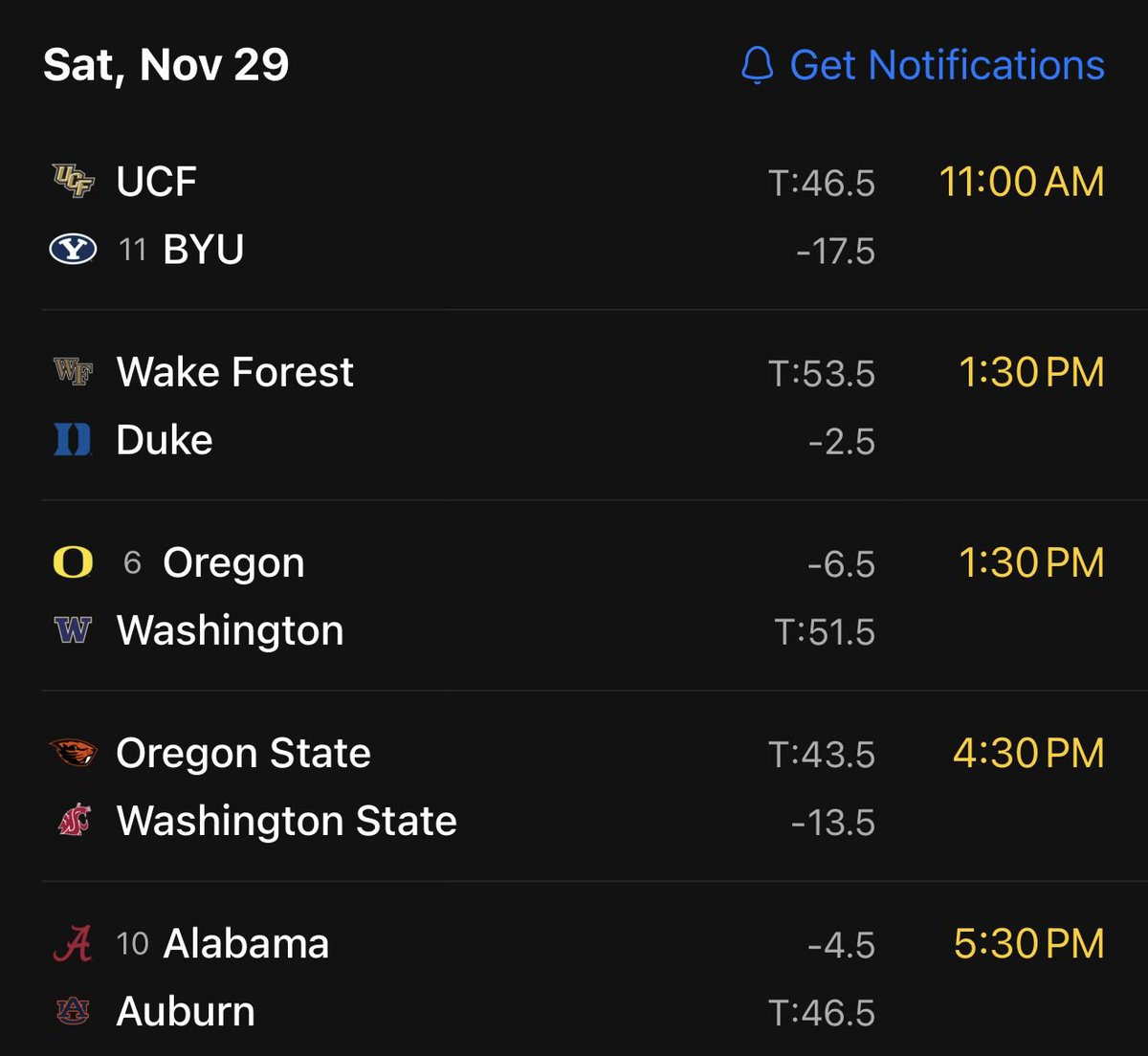
Task: Tap the Duke team logo
Action: point(73,440)
